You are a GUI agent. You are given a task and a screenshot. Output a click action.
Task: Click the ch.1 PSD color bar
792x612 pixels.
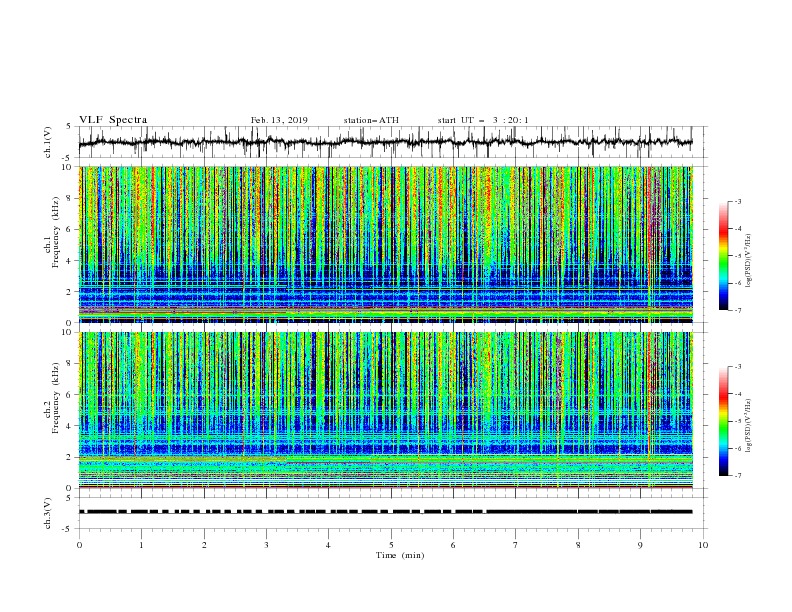point(723,256)
